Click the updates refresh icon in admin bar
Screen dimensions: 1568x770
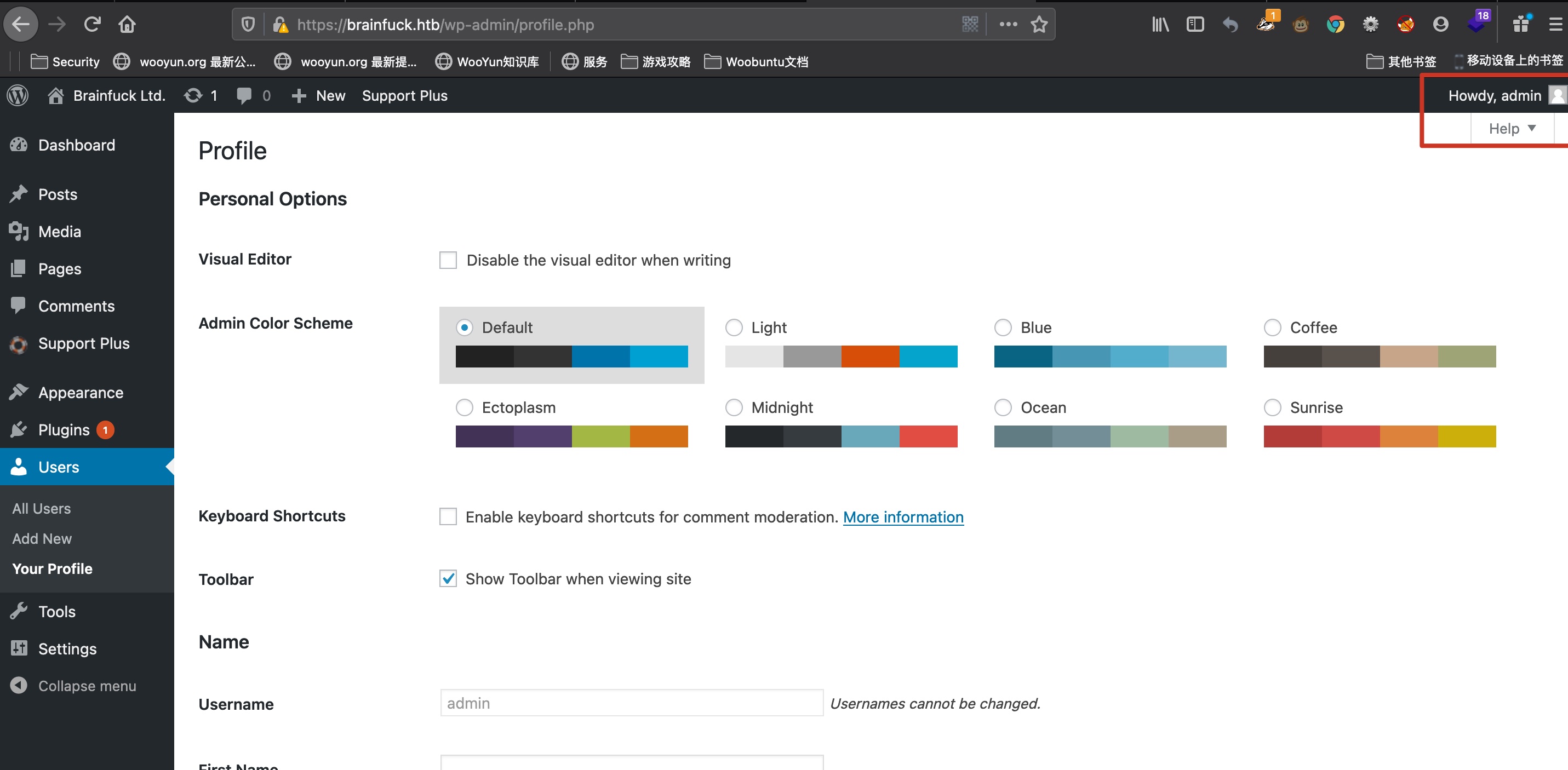pos(193,95)
